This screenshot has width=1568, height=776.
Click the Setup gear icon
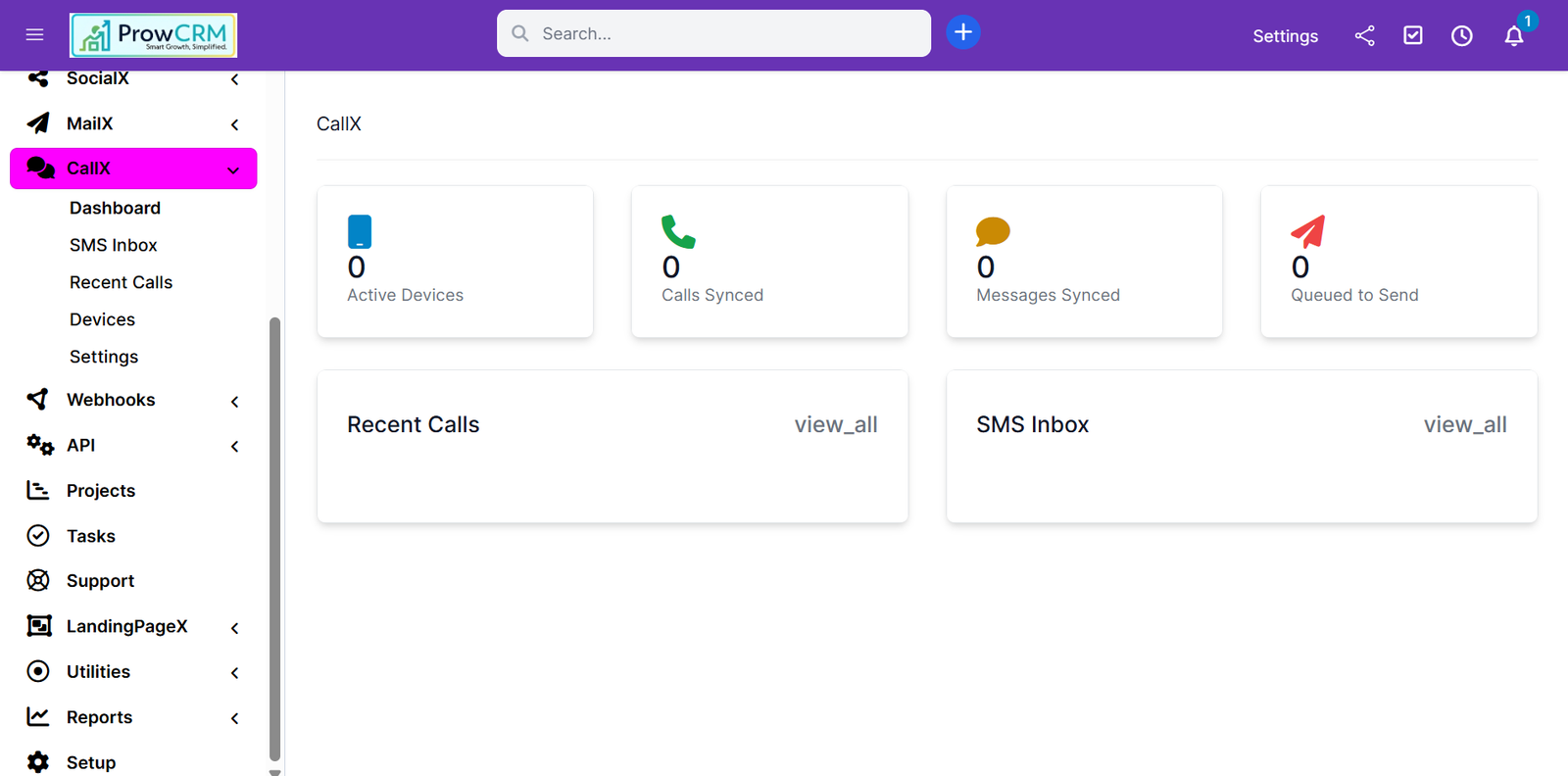[38, 762]
